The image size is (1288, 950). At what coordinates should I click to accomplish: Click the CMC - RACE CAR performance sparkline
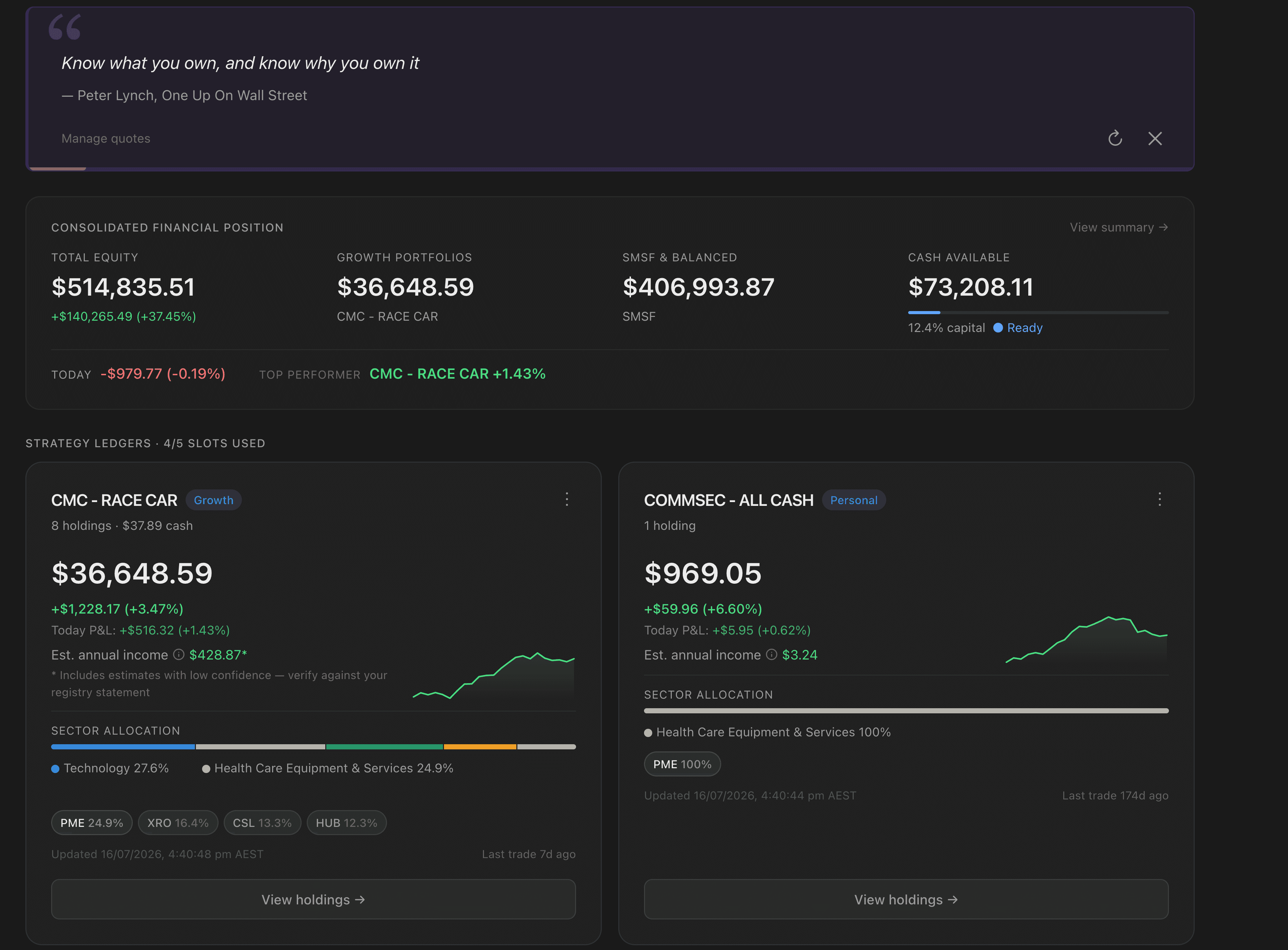click(x=494, y=676)
